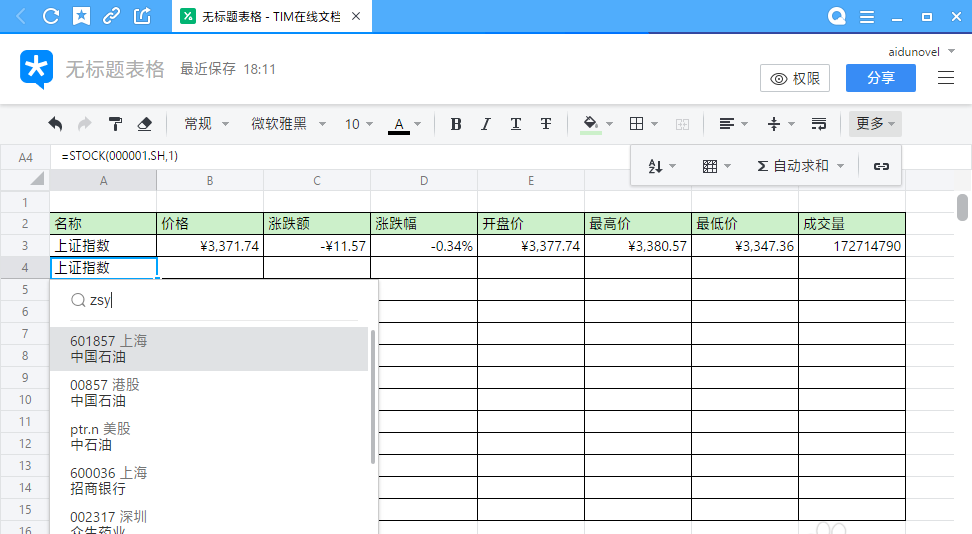Viewport: 972px width, 534px height.
Task: Click the sort A-Z icon
Action: pos(655,166)
